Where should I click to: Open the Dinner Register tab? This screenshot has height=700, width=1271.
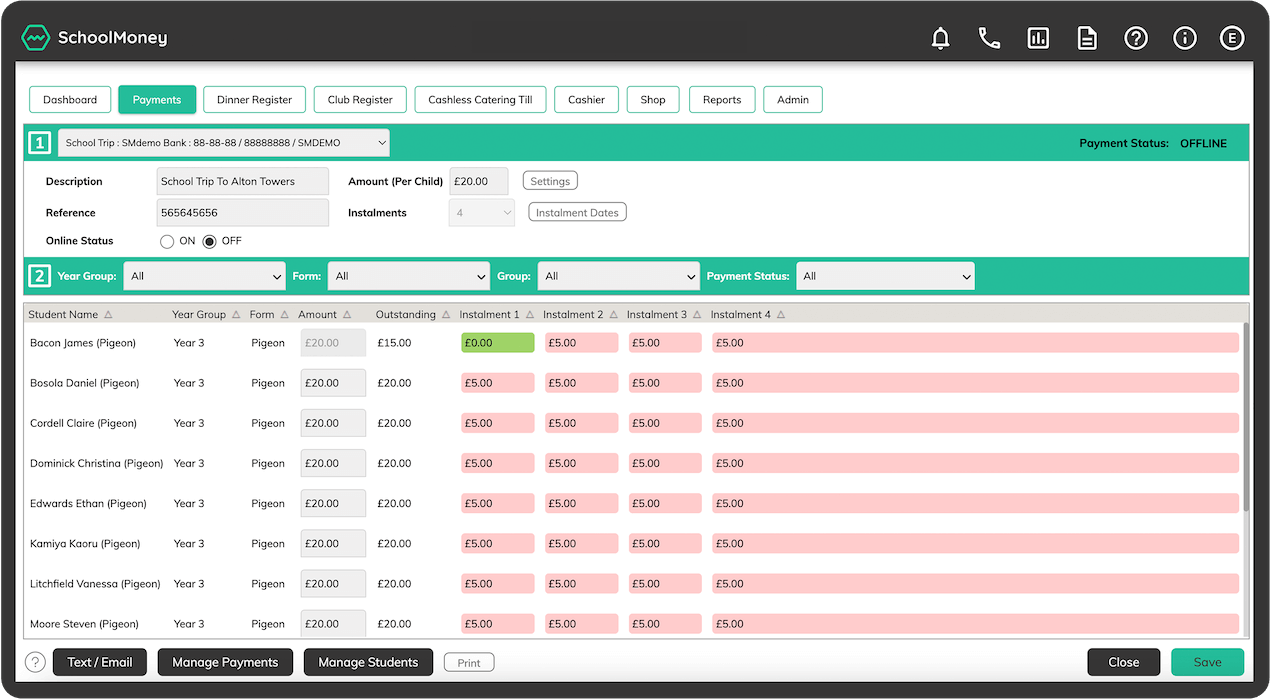pos(255,100)
